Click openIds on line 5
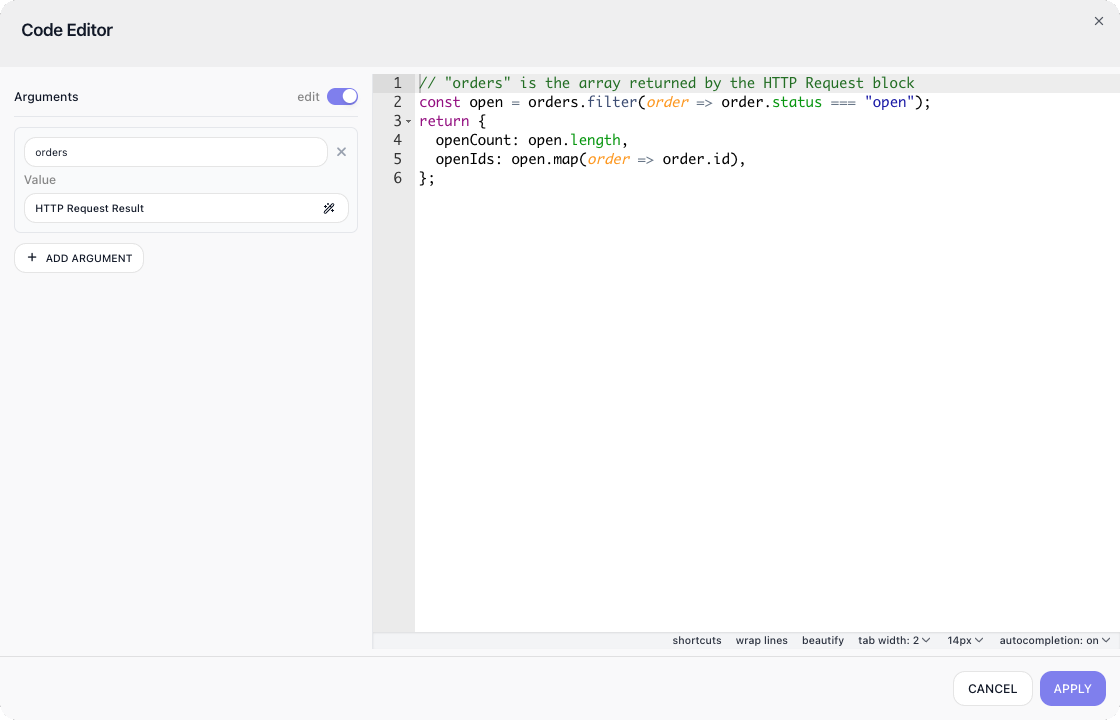The width and height of the screenshot is (1120, 720). [x=465, y=159]
